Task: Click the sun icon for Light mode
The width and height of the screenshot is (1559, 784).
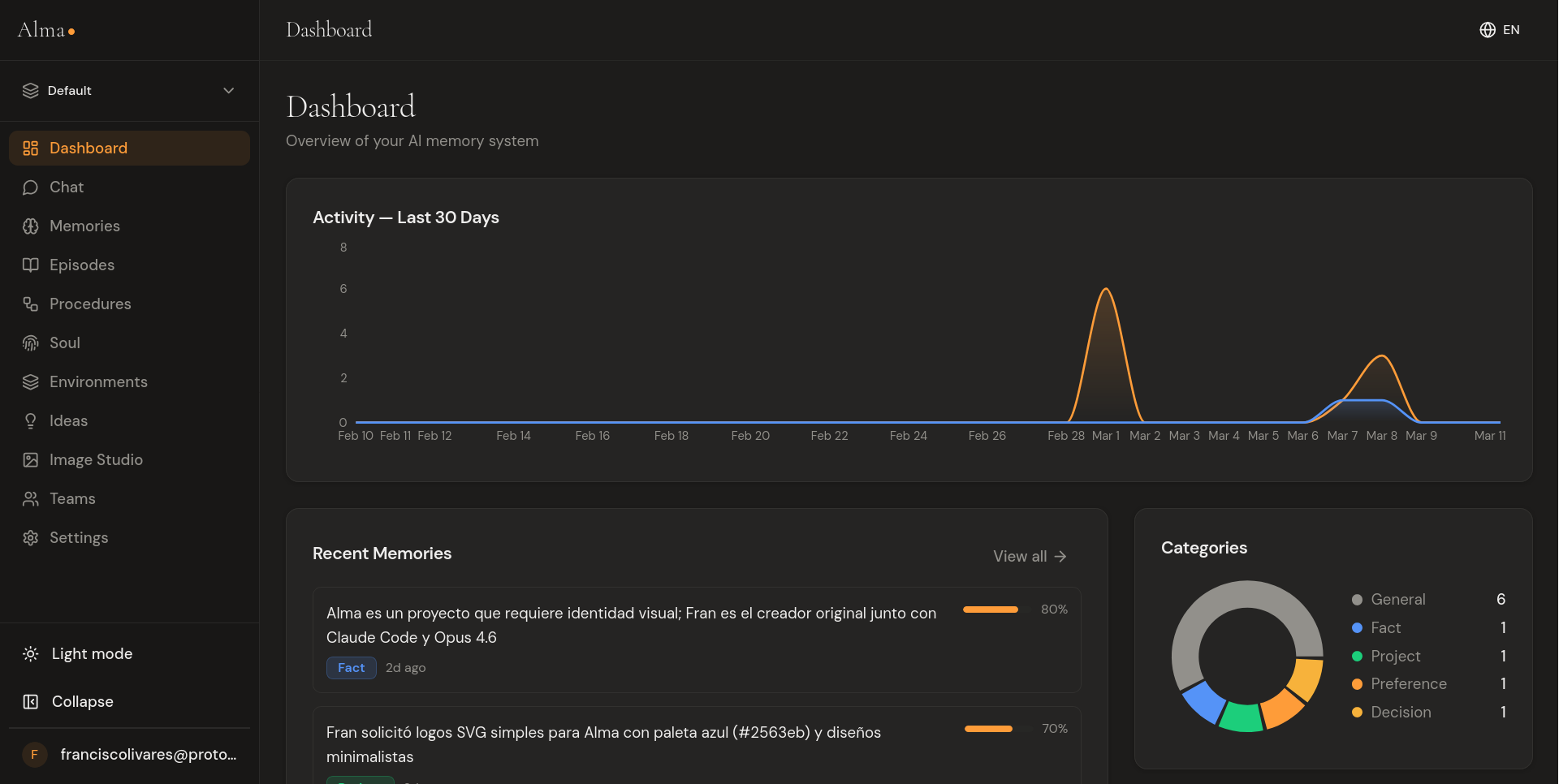Action: click(31, 653)
